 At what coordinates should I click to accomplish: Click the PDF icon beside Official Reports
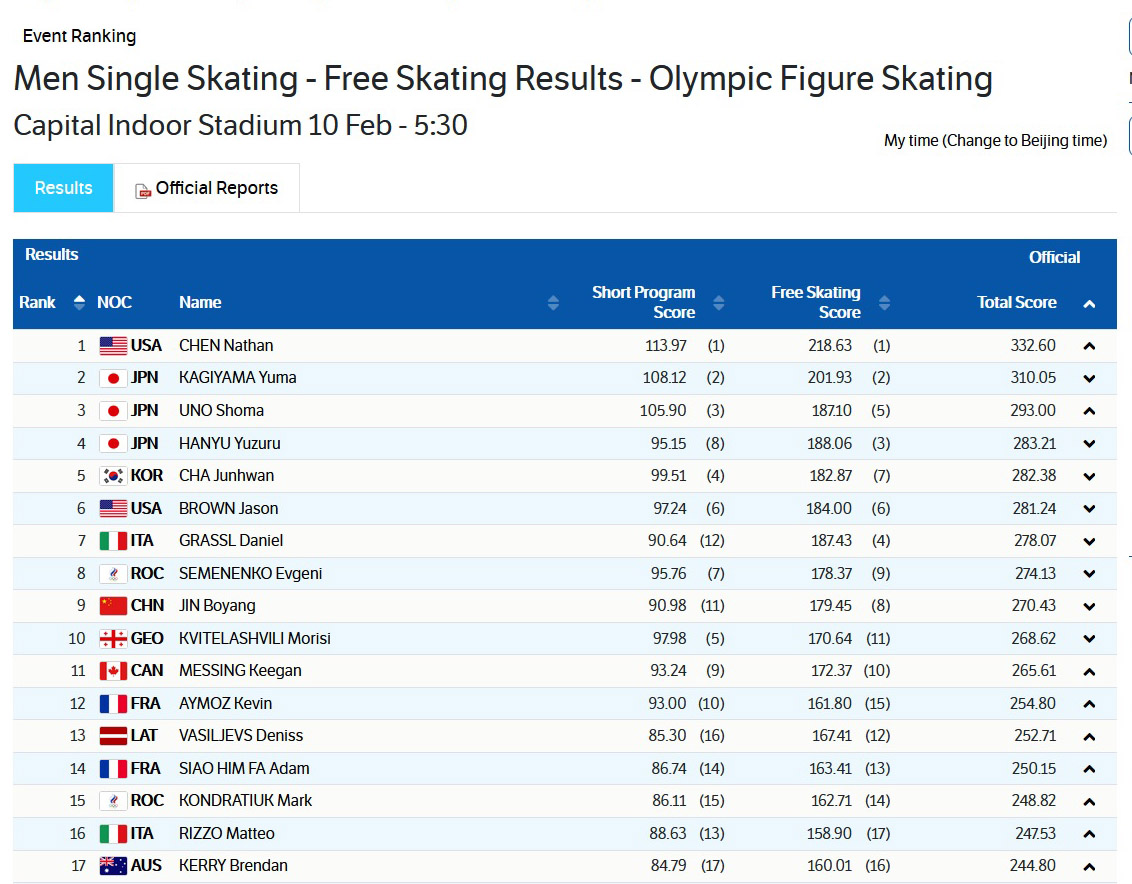[x=144, y=190]
